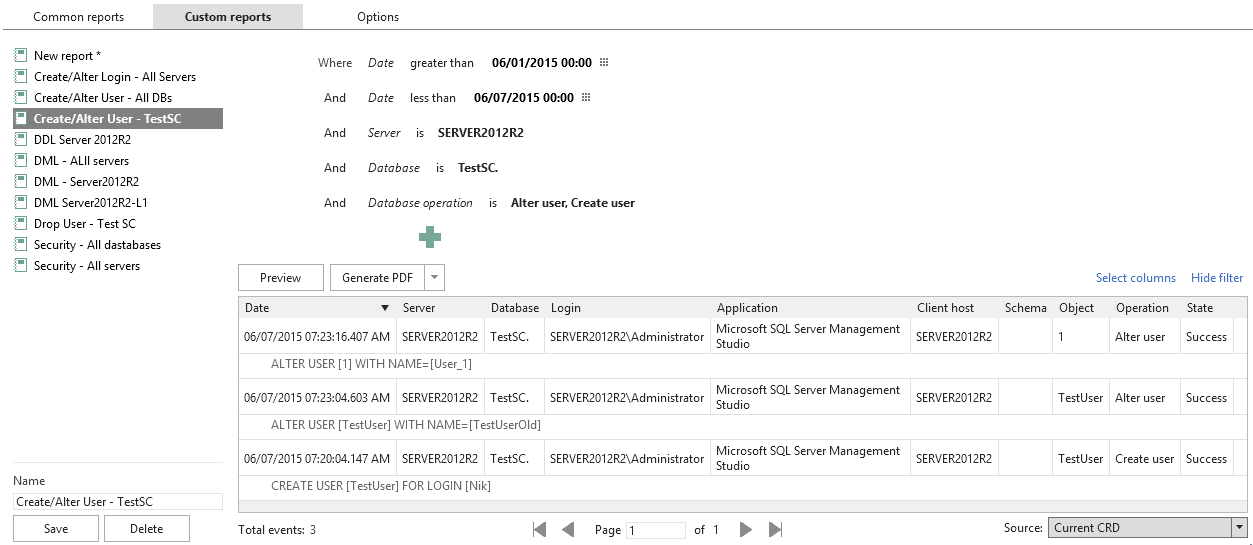Go to first page of results
1253x545 pixels.
[540, 530]
